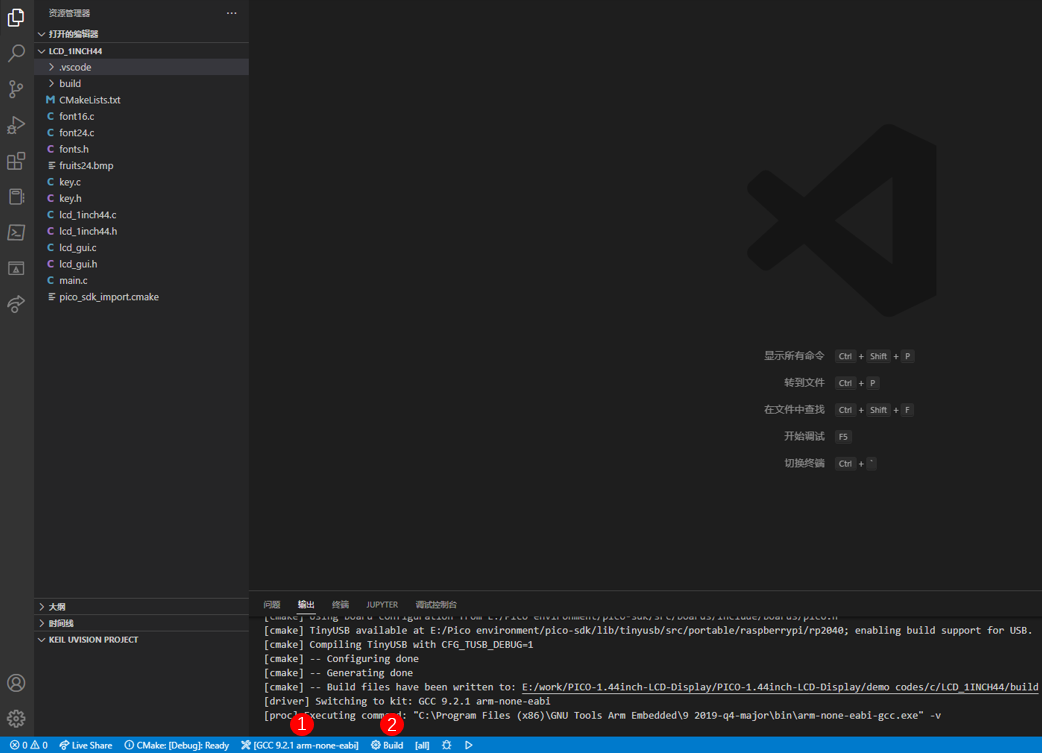1042x753 pixels.
Task: Expand the outline section (大纲)
Action: (142, 607)
